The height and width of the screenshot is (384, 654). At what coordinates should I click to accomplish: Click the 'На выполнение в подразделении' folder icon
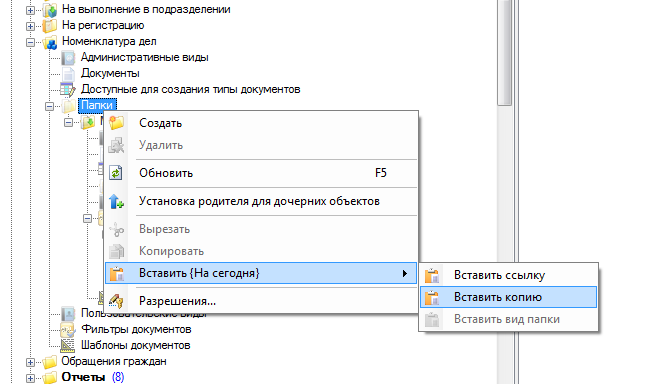50,10
